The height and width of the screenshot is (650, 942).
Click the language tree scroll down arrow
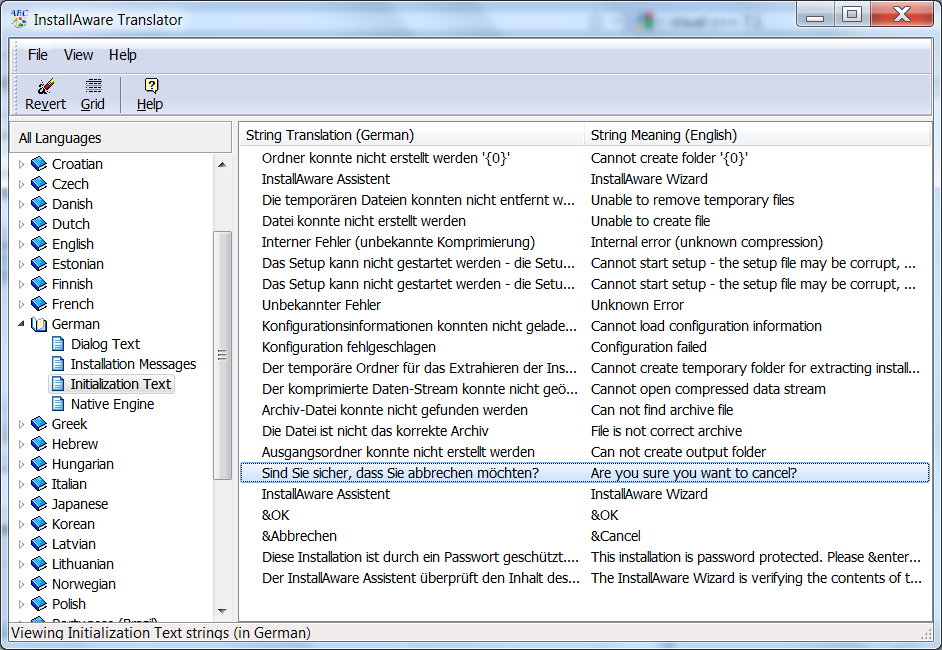pos(222,611)
